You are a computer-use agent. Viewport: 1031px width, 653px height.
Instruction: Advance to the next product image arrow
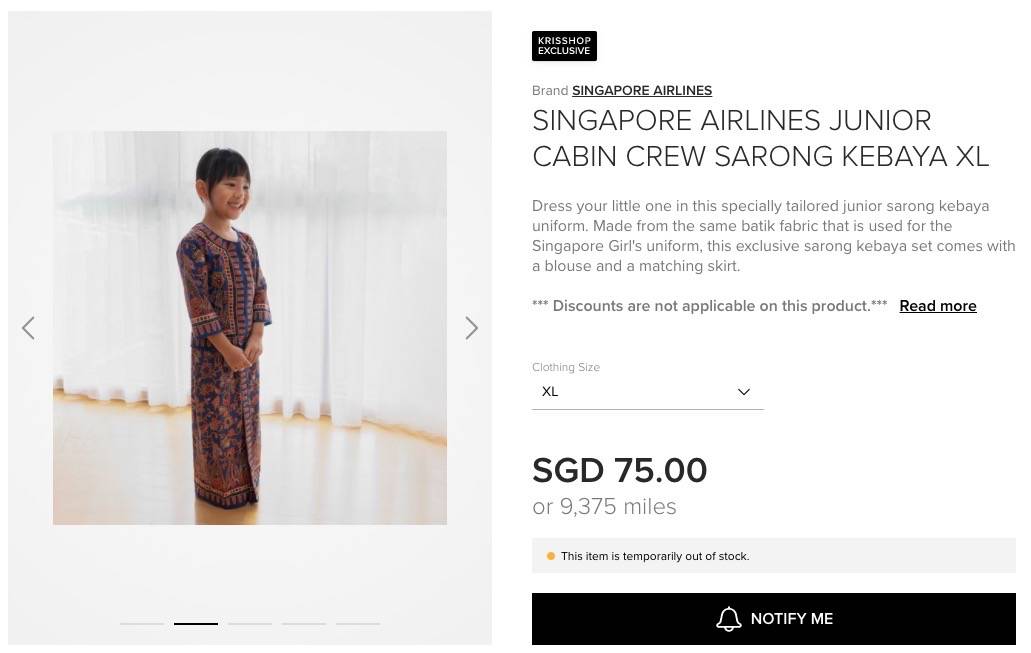click(472, 328)
